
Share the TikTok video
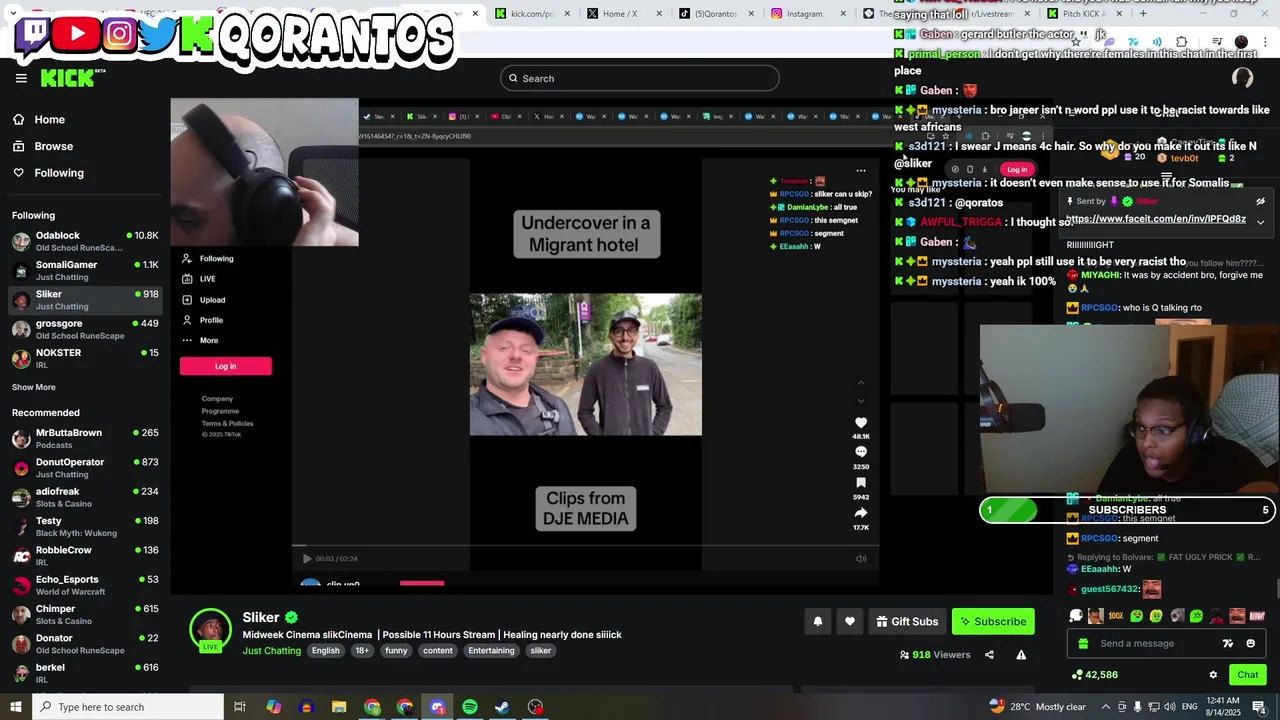(861, 513)
